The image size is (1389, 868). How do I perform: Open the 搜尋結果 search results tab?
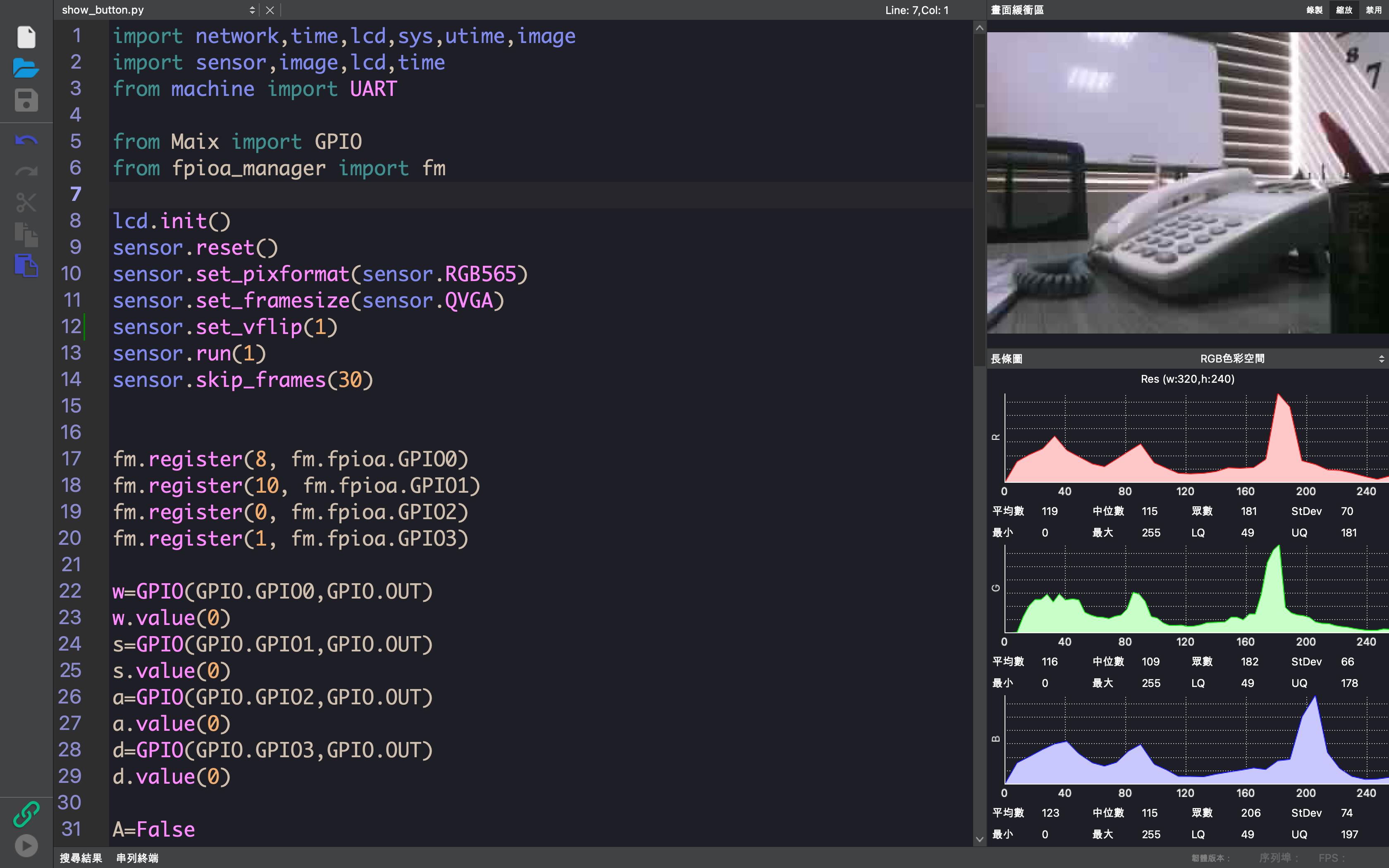81,858
